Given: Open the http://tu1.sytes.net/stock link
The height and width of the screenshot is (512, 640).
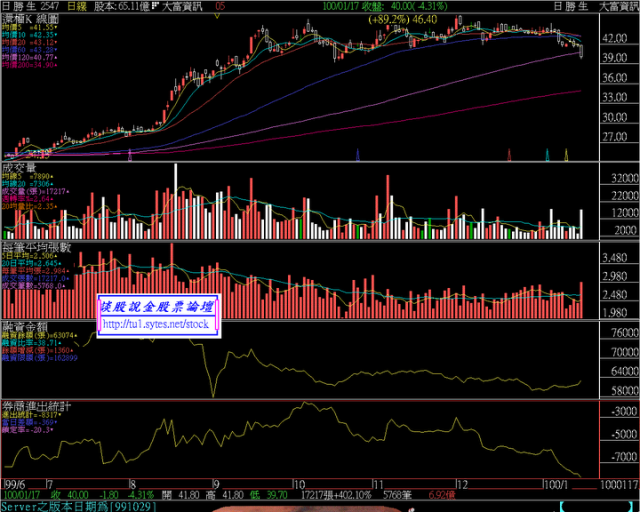Looking at the screenshot, I should [156, 324].
